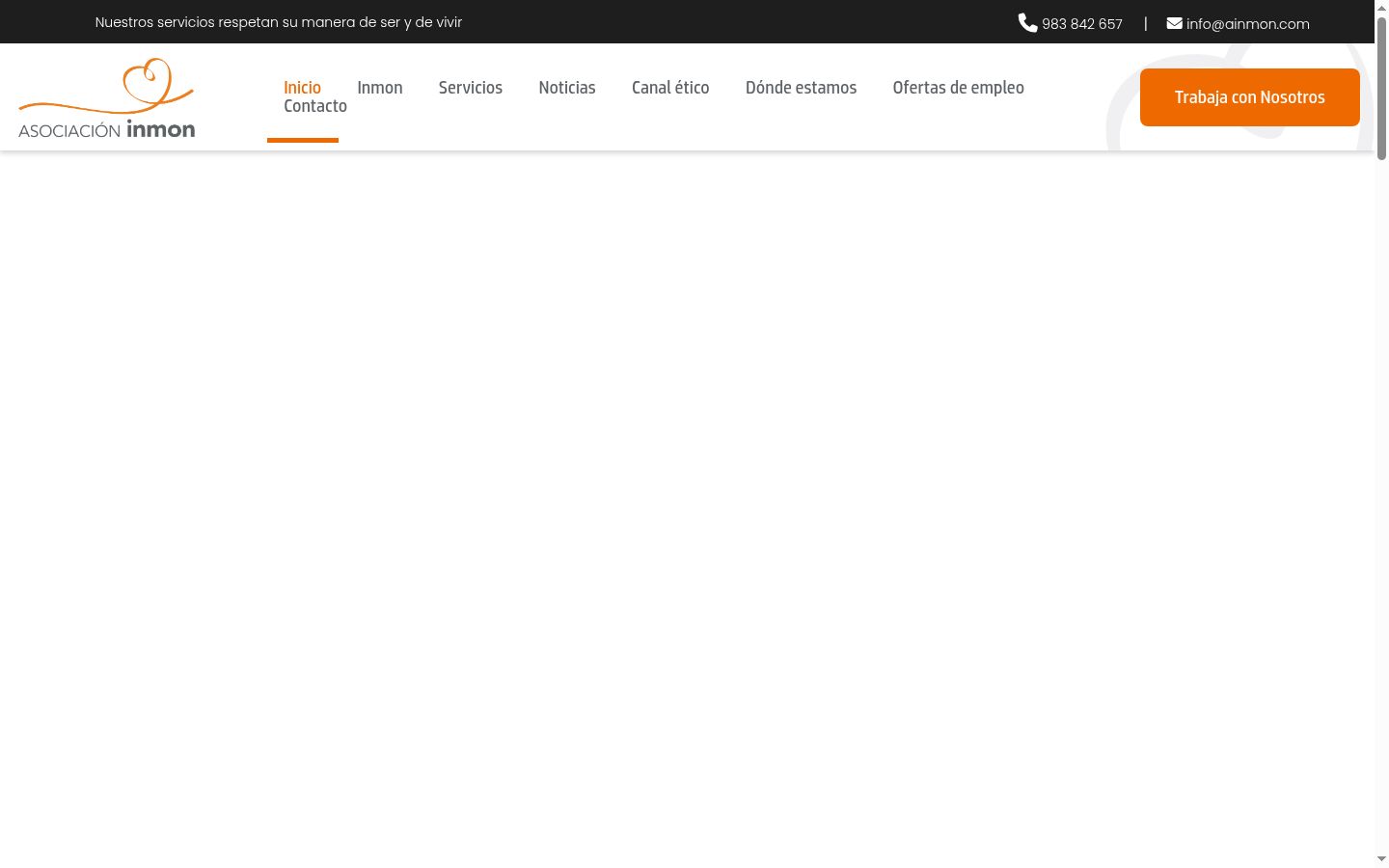
Task: Click the vertical scrollbar thumb
Action: pos(1381,88)
